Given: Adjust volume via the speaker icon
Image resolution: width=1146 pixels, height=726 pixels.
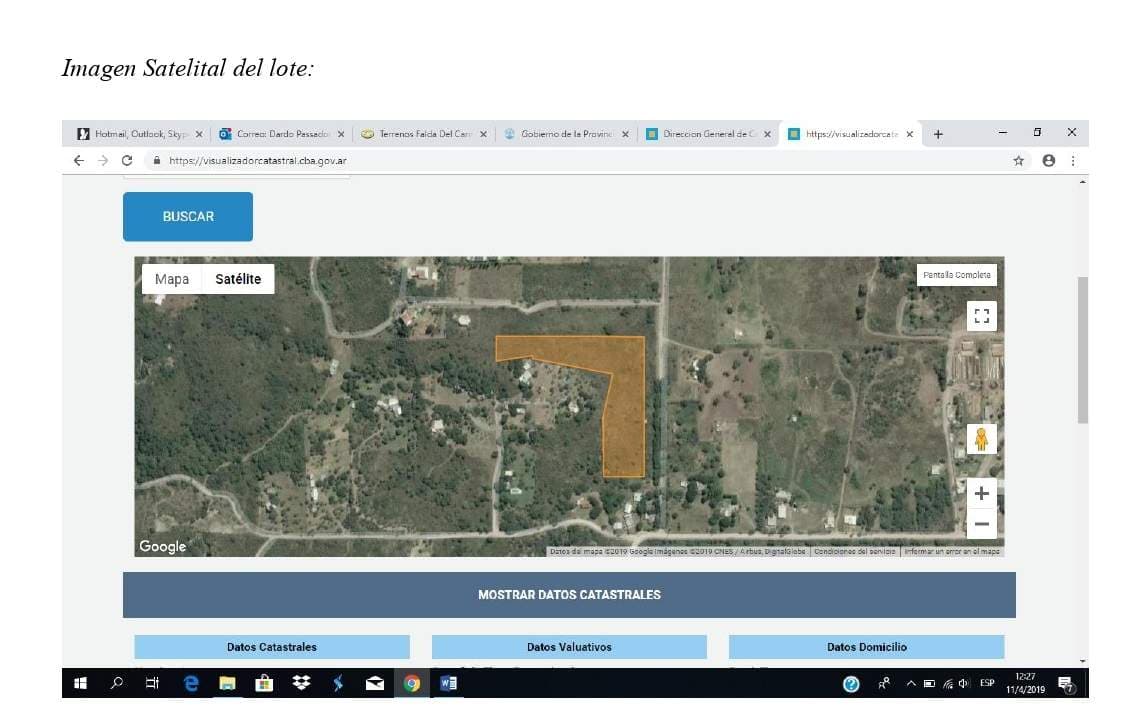Looking at the screenshot, I should coord(962,683).
